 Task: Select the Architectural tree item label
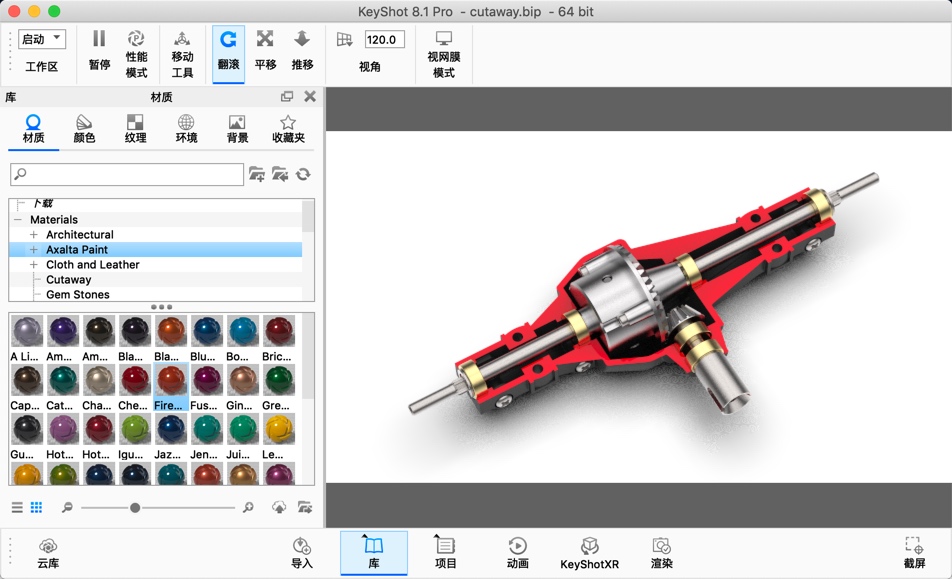tap(80, 234)
